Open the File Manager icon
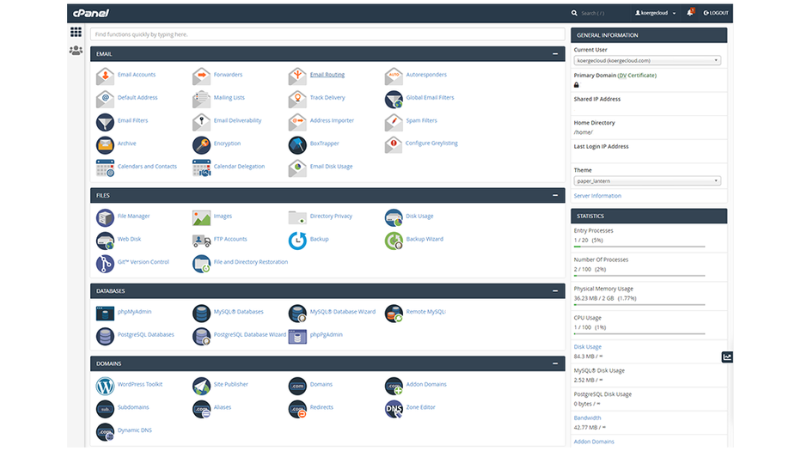800x450 pixels. 105,216
